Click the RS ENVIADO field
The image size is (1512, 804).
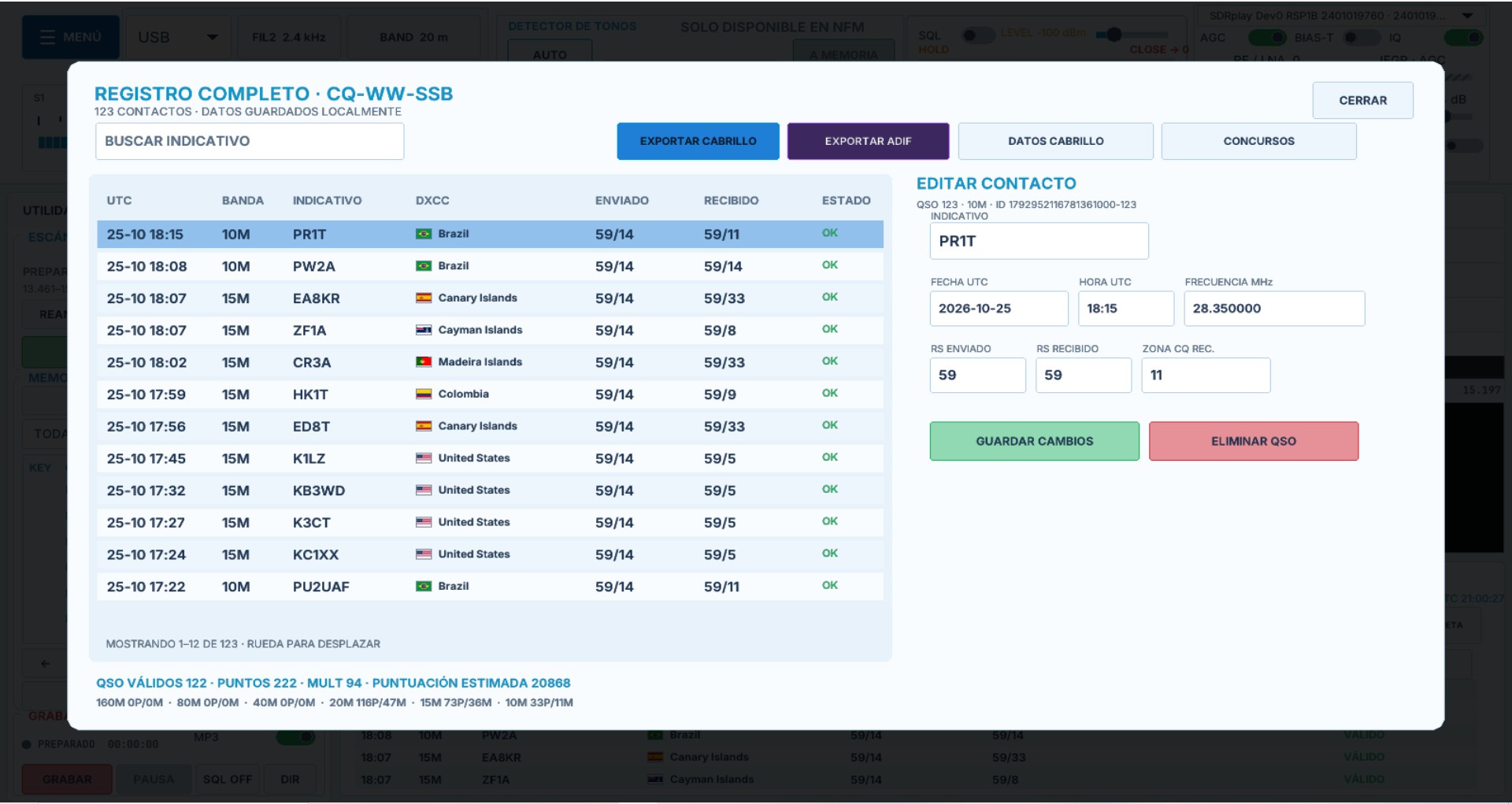click(x=977, y=375)
